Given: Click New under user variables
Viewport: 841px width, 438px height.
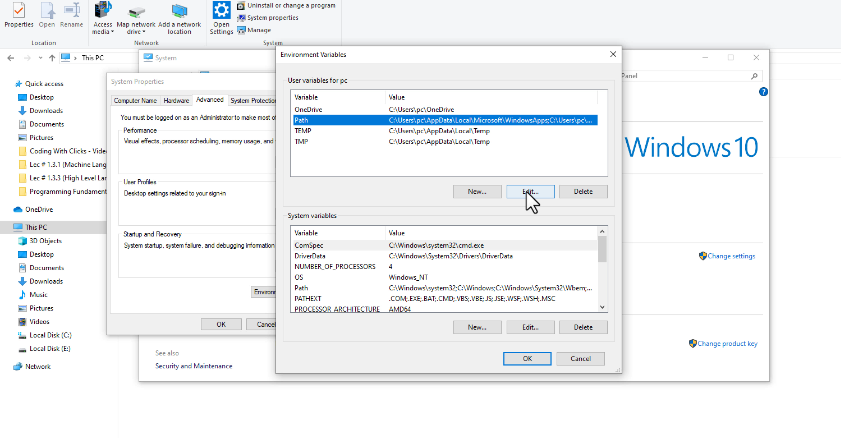Looking at the screenshot, I should 477,191.
